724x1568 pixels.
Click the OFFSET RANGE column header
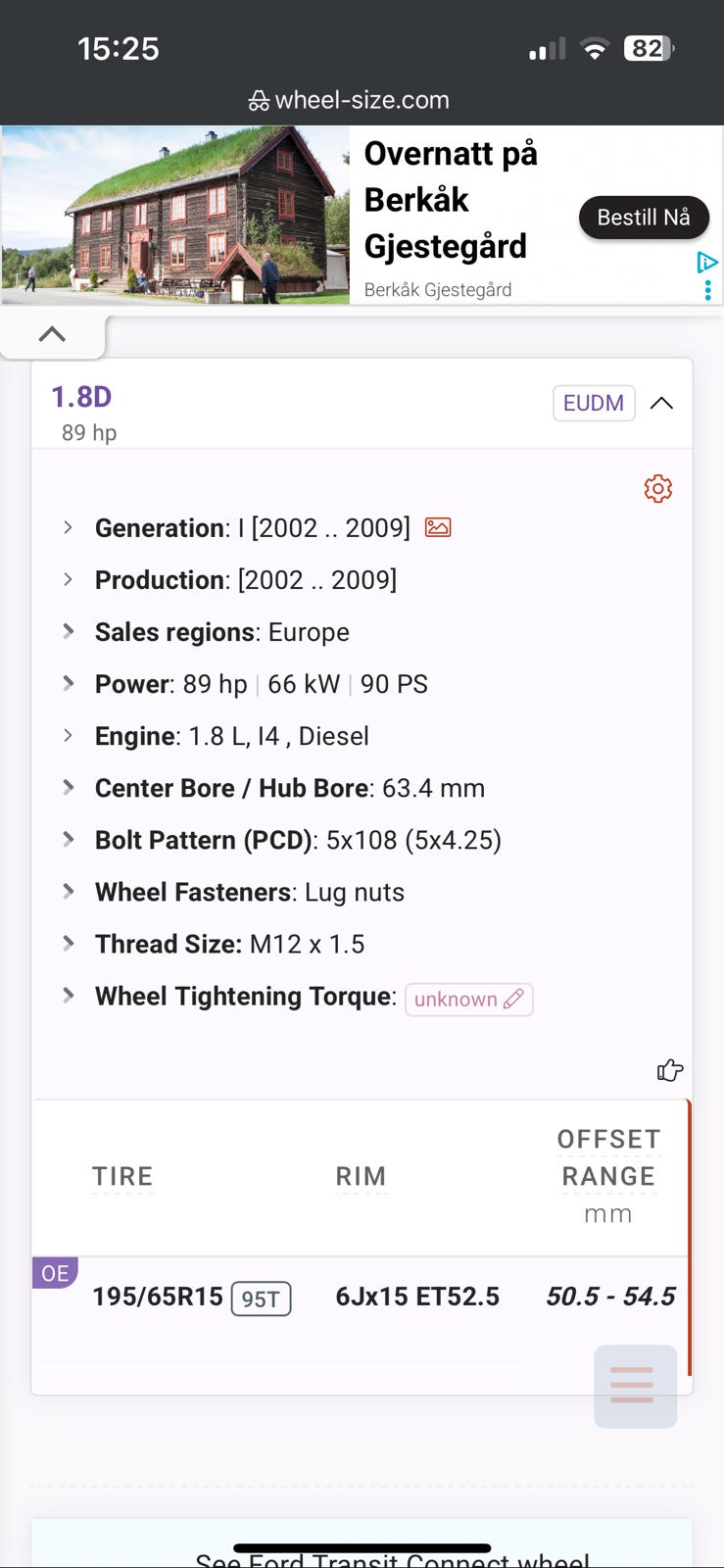(608, 1157)
